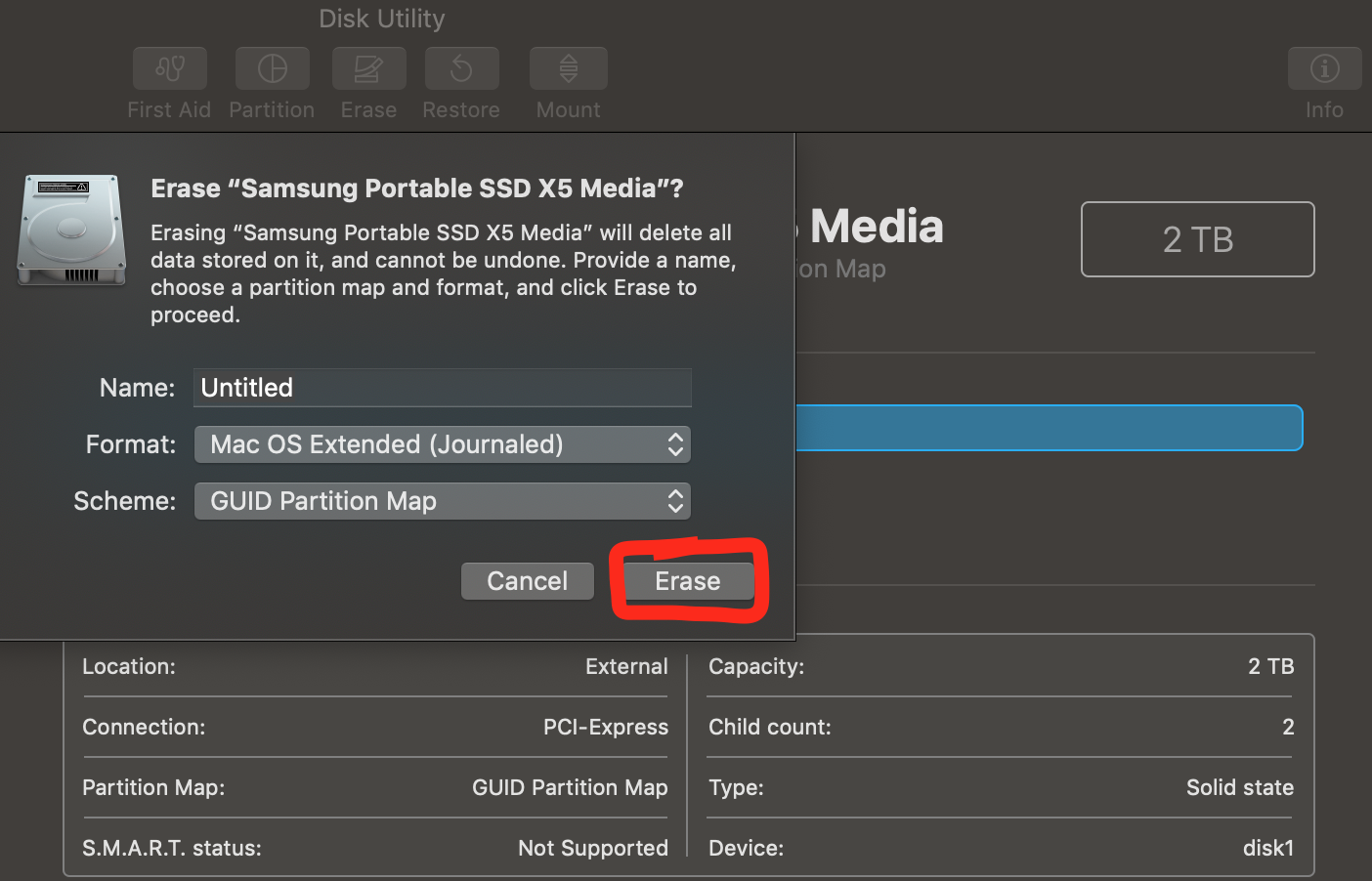
Task: Click the "Type:" label
Action: 736,787
